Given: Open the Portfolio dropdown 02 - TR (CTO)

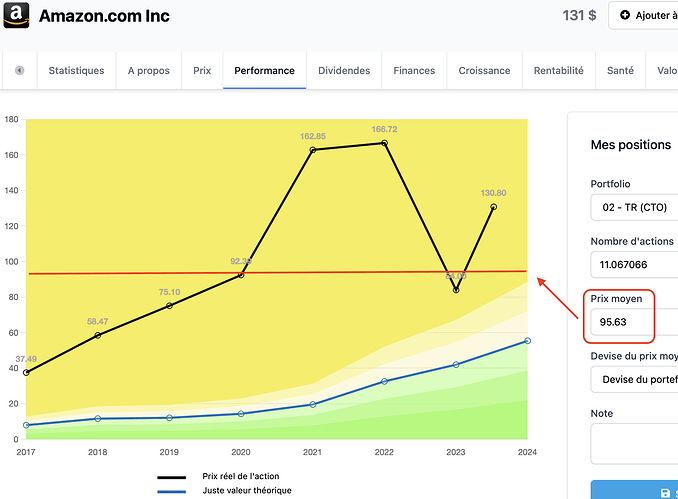Looking at the screenshot, I should [x=634, y=207].
